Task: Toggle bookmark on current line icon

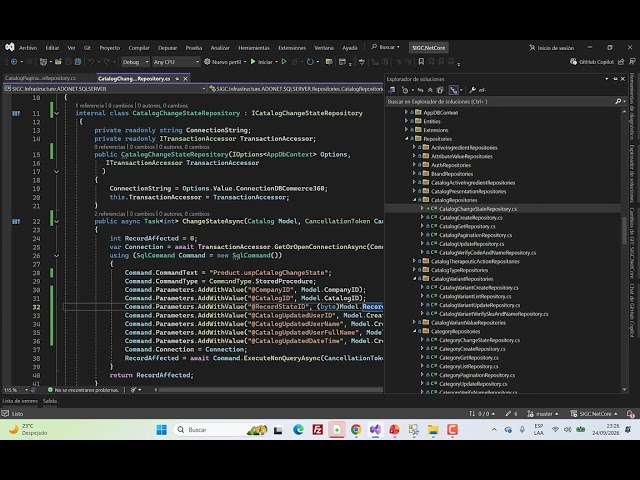Action: coord(421,62)
